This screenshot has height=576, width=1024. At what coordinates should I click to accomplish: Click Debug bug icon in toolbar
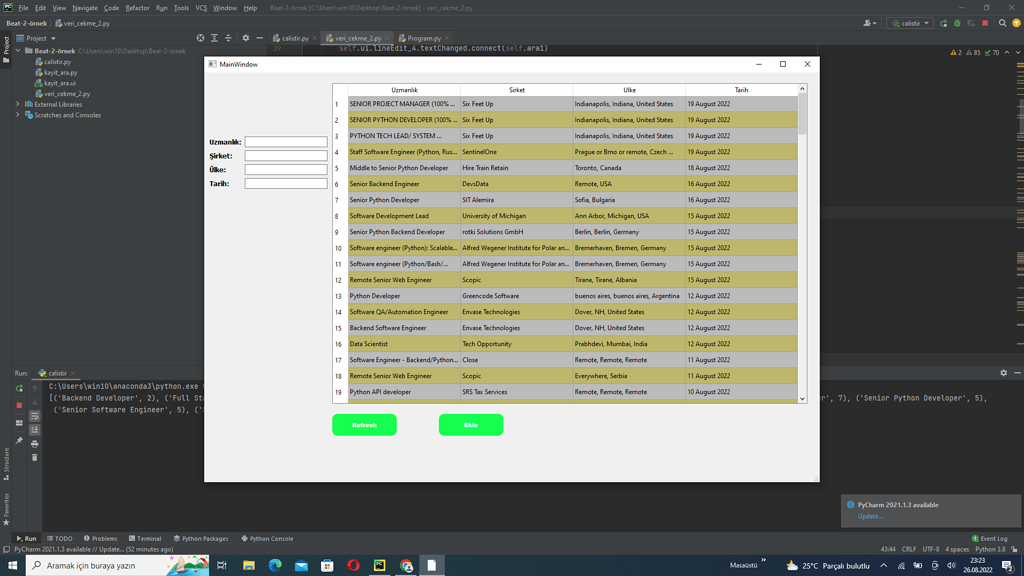957,24
